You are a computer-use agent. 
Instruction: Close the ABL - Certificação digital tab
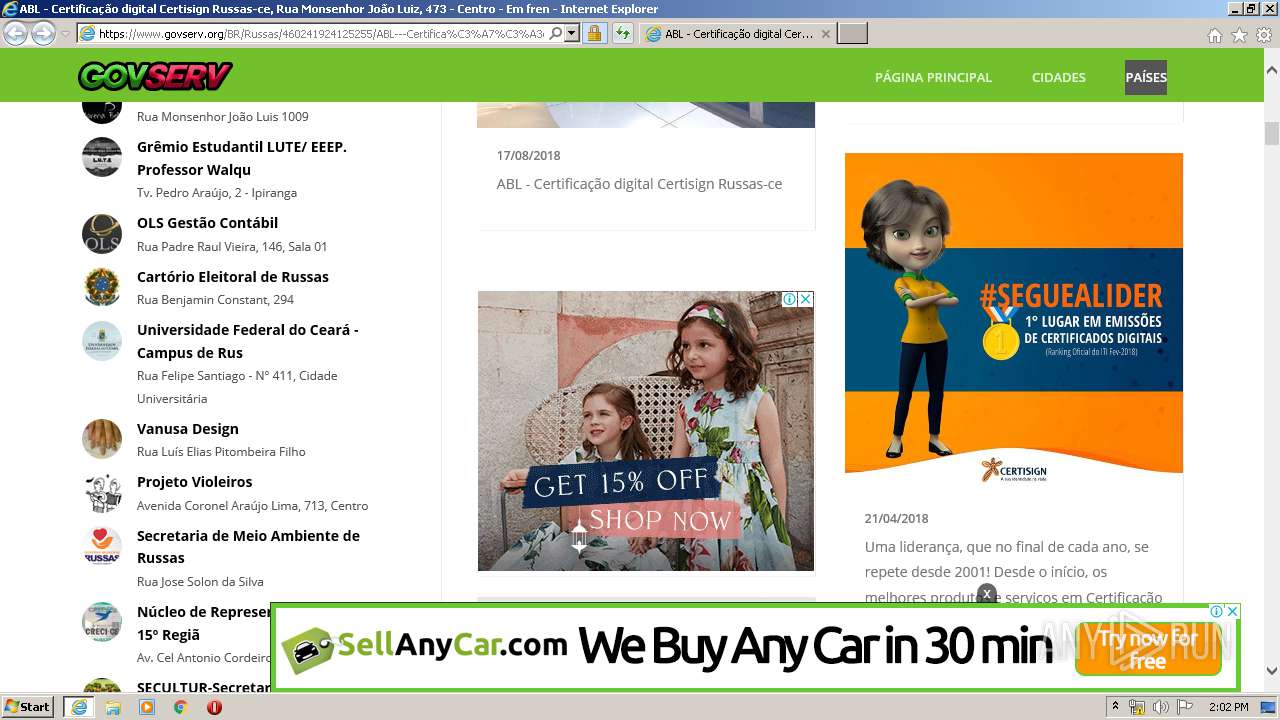[x=826, y=33]
